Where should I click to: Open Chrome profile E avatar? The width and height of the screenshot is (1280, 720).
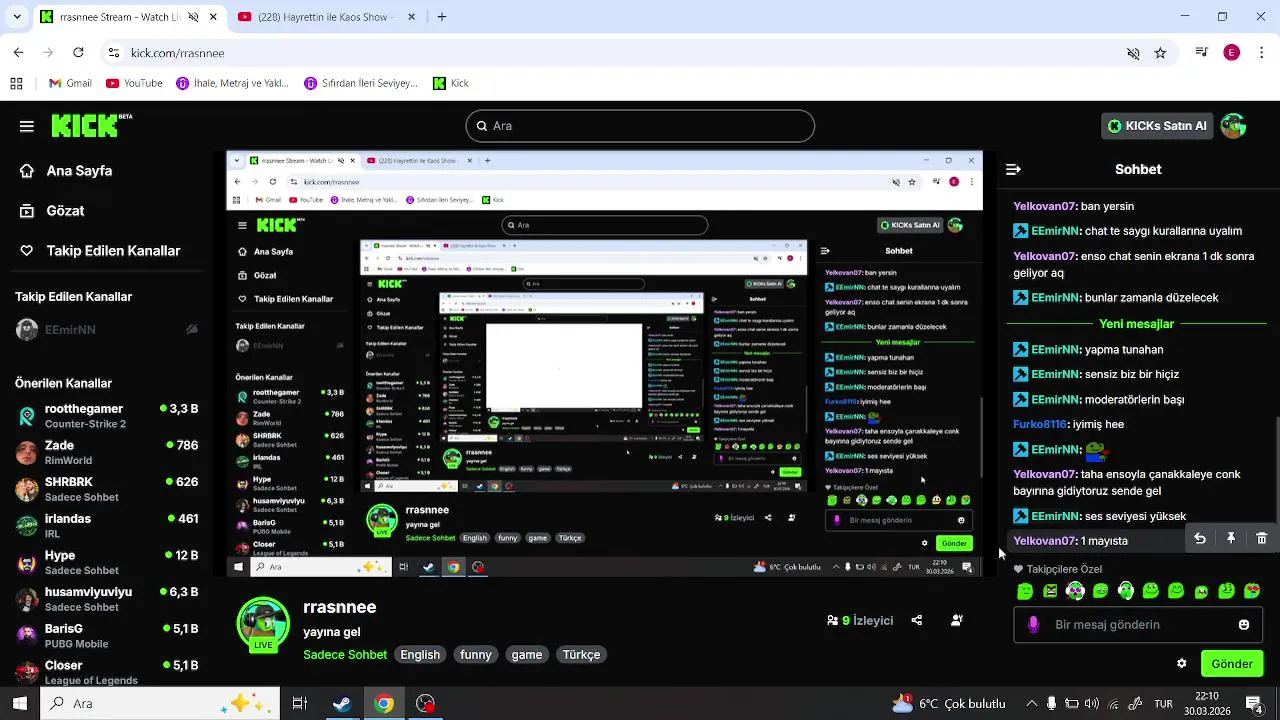click(1232, 53)
